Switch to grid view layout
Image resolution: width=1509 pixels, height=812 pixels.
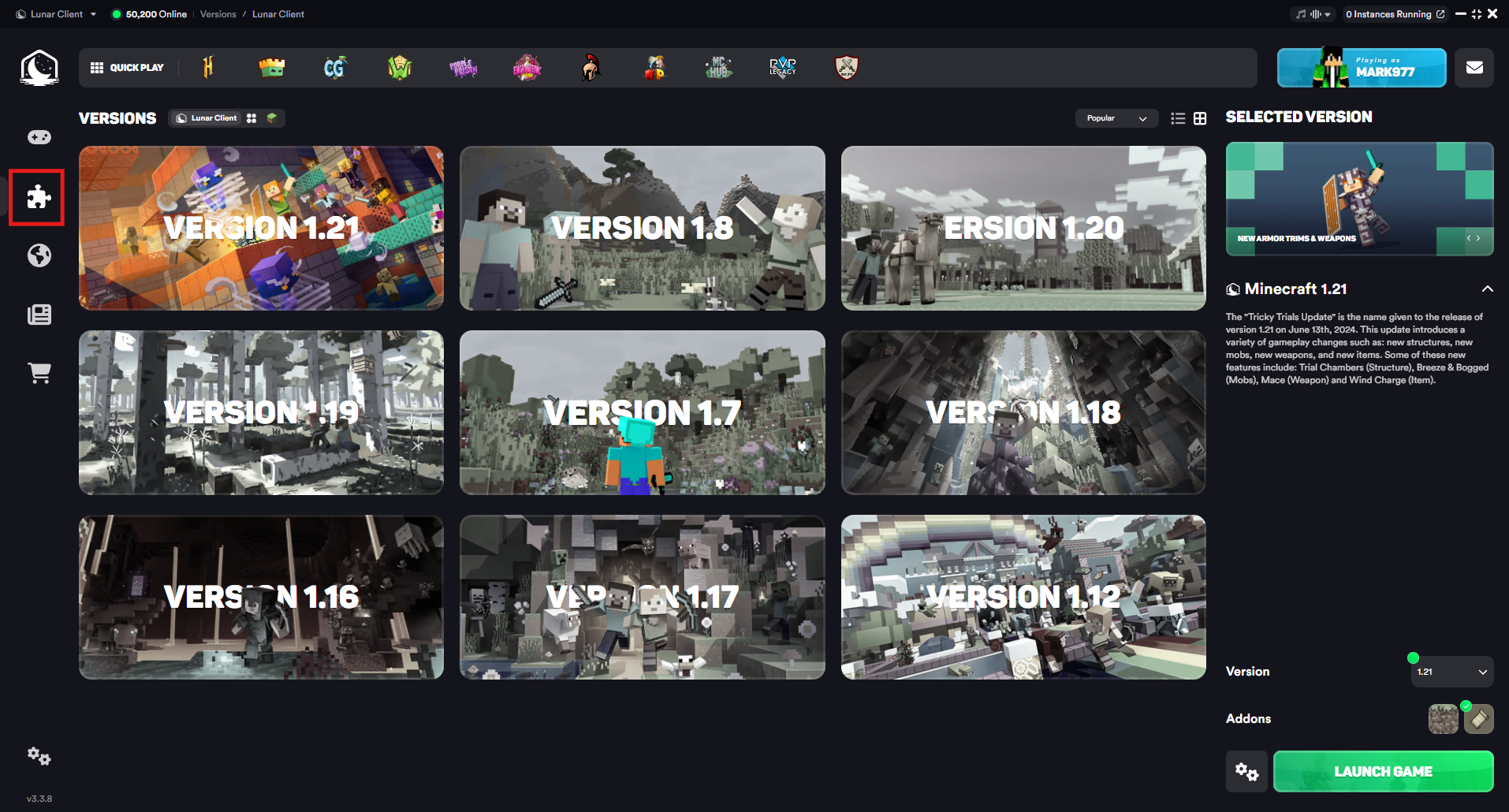(1200, 118)
